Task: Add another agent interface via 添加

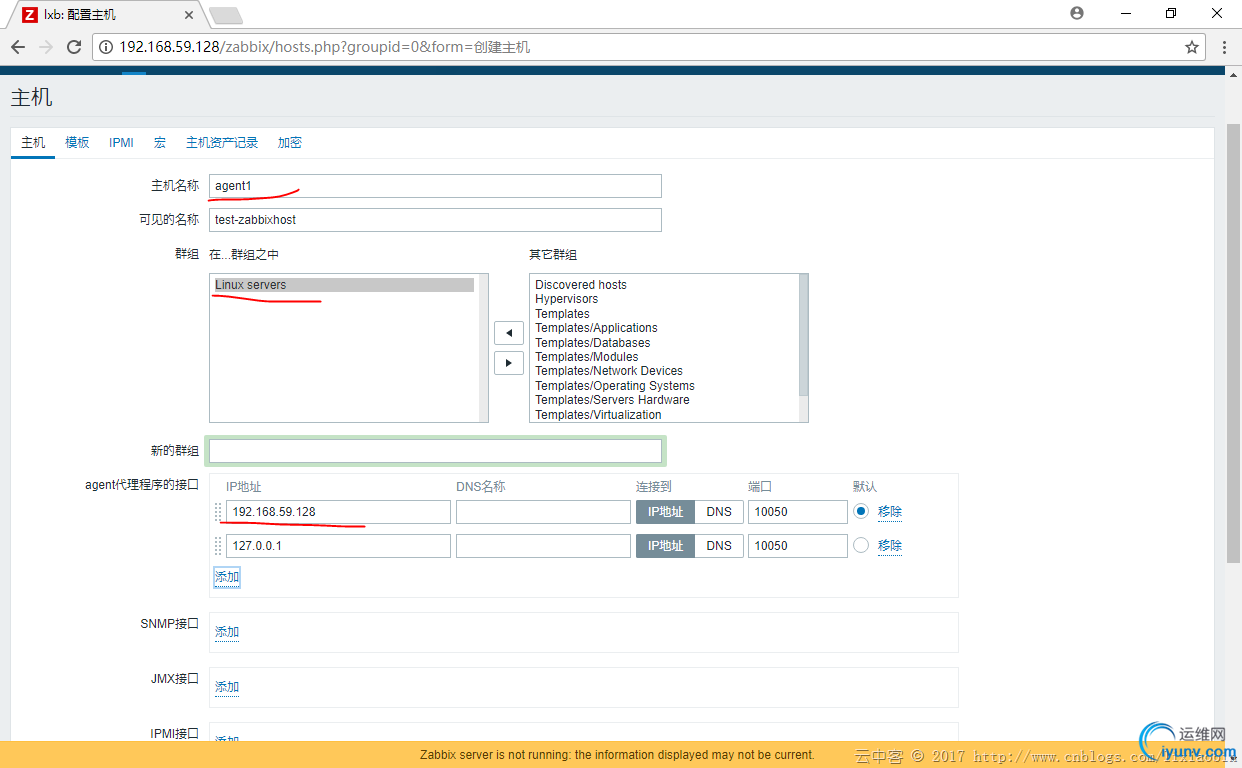Action: coord(227,577)
